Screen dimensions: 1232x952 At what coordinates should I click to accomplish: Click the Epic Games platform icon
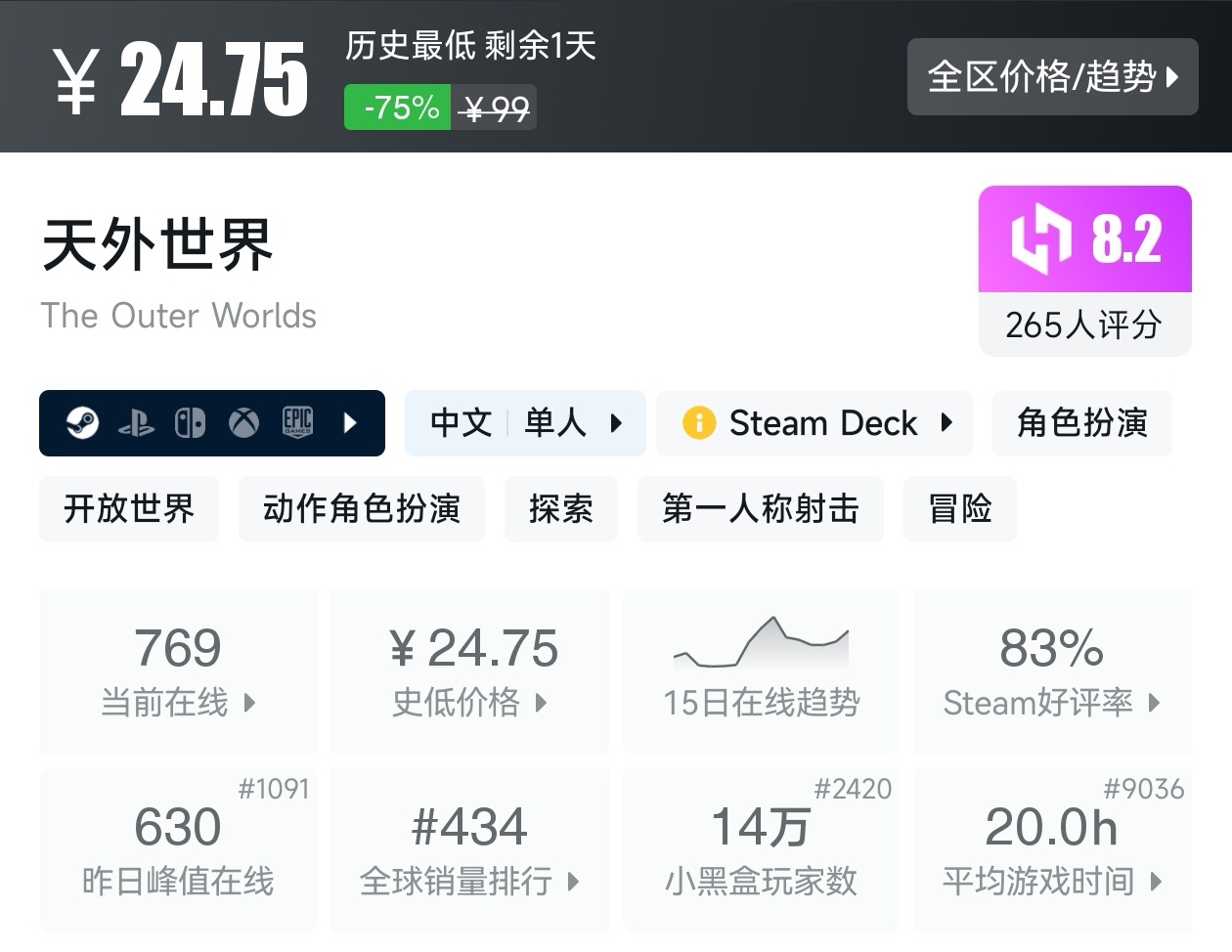(297, 422)
